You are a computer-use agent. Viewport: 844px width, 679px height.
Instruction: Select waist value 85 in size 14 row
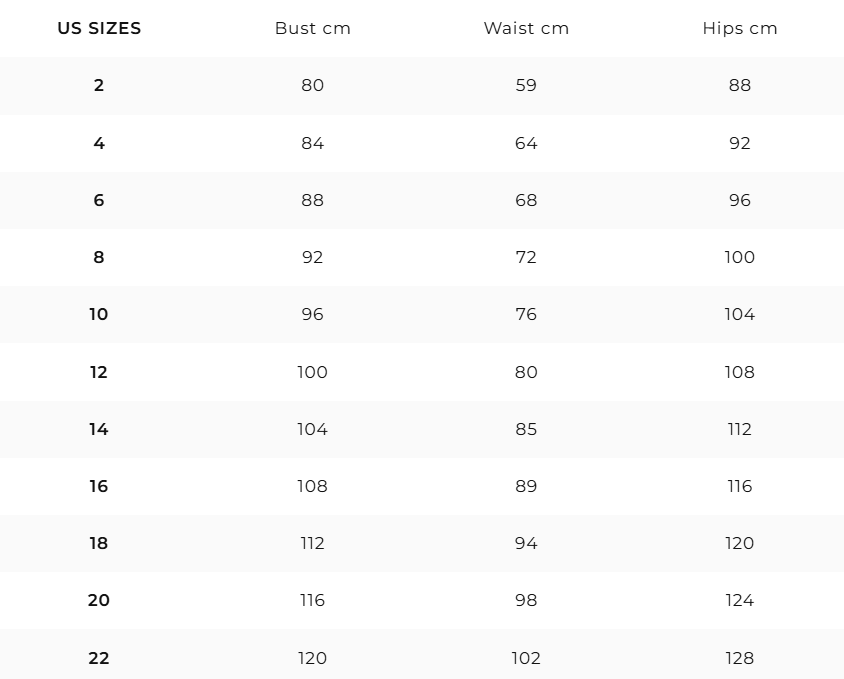526,429
